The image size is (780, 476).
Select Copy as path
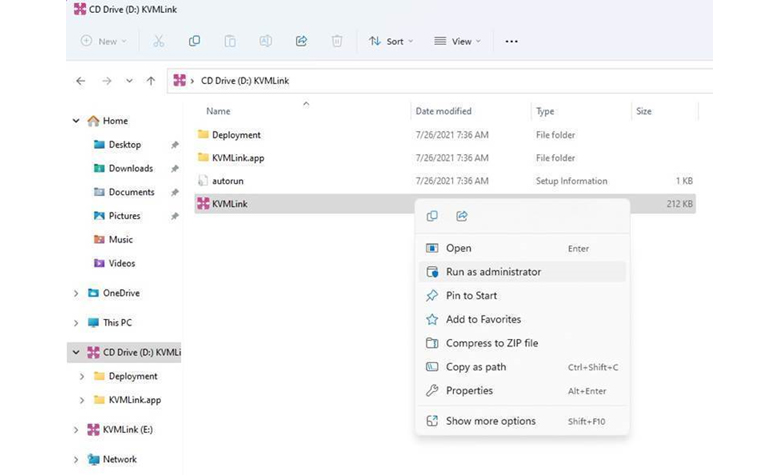pyautogui.click(x=522, y=367)
